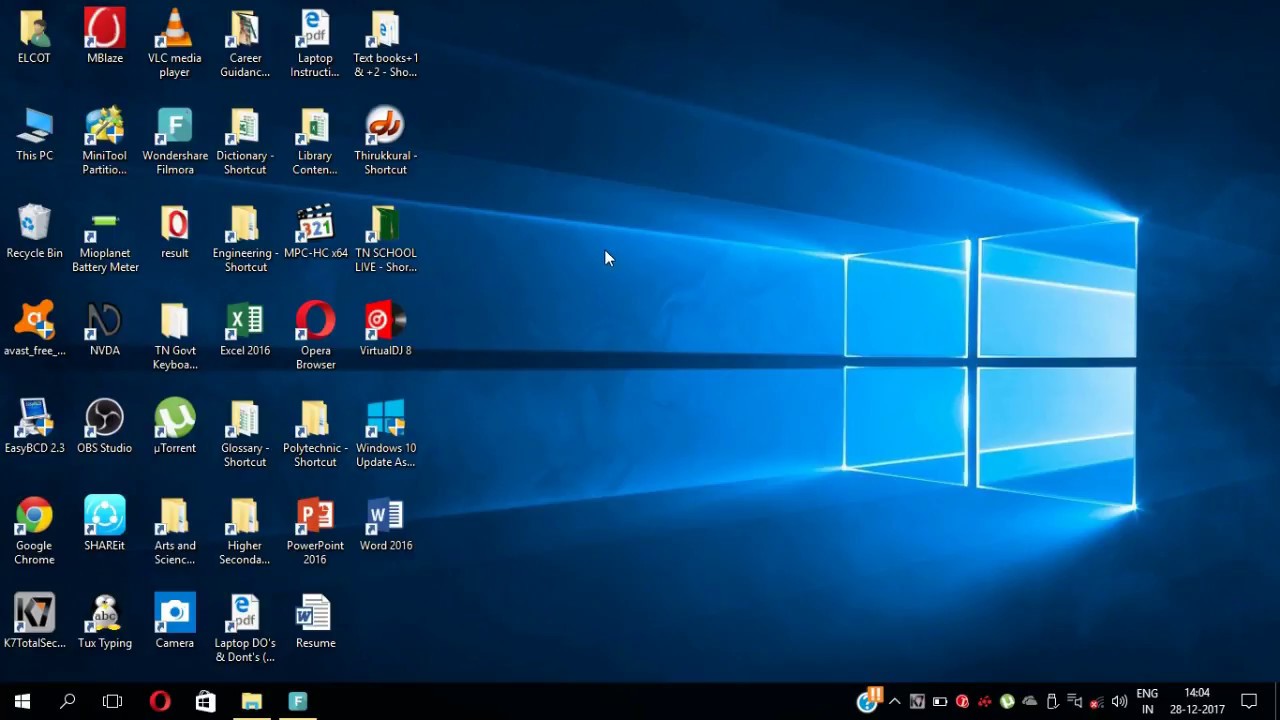Select Arts and Science folder shortcut
The width and height of the screenshot is (1280, 720).
[x=175, y=531]
